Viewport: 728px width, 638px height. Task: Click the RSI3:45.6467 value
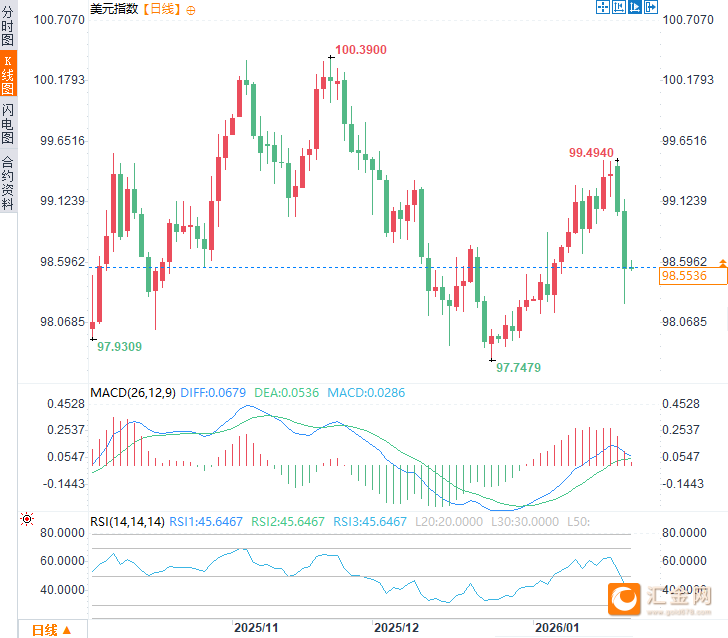tap(370, 522)
